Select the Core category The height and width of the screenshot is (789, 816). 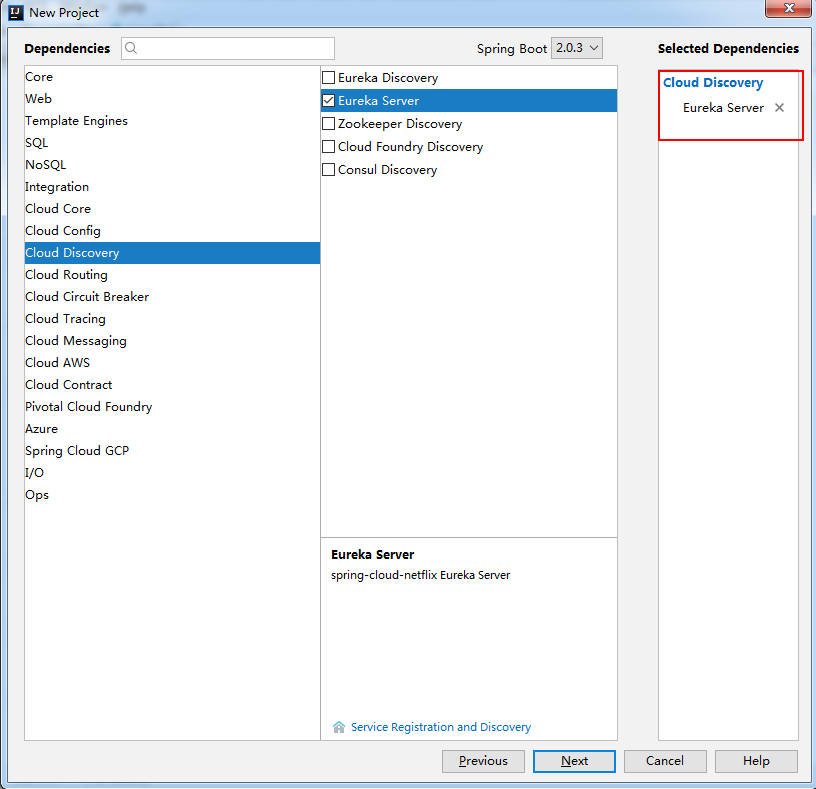click(x=172, y=77)
